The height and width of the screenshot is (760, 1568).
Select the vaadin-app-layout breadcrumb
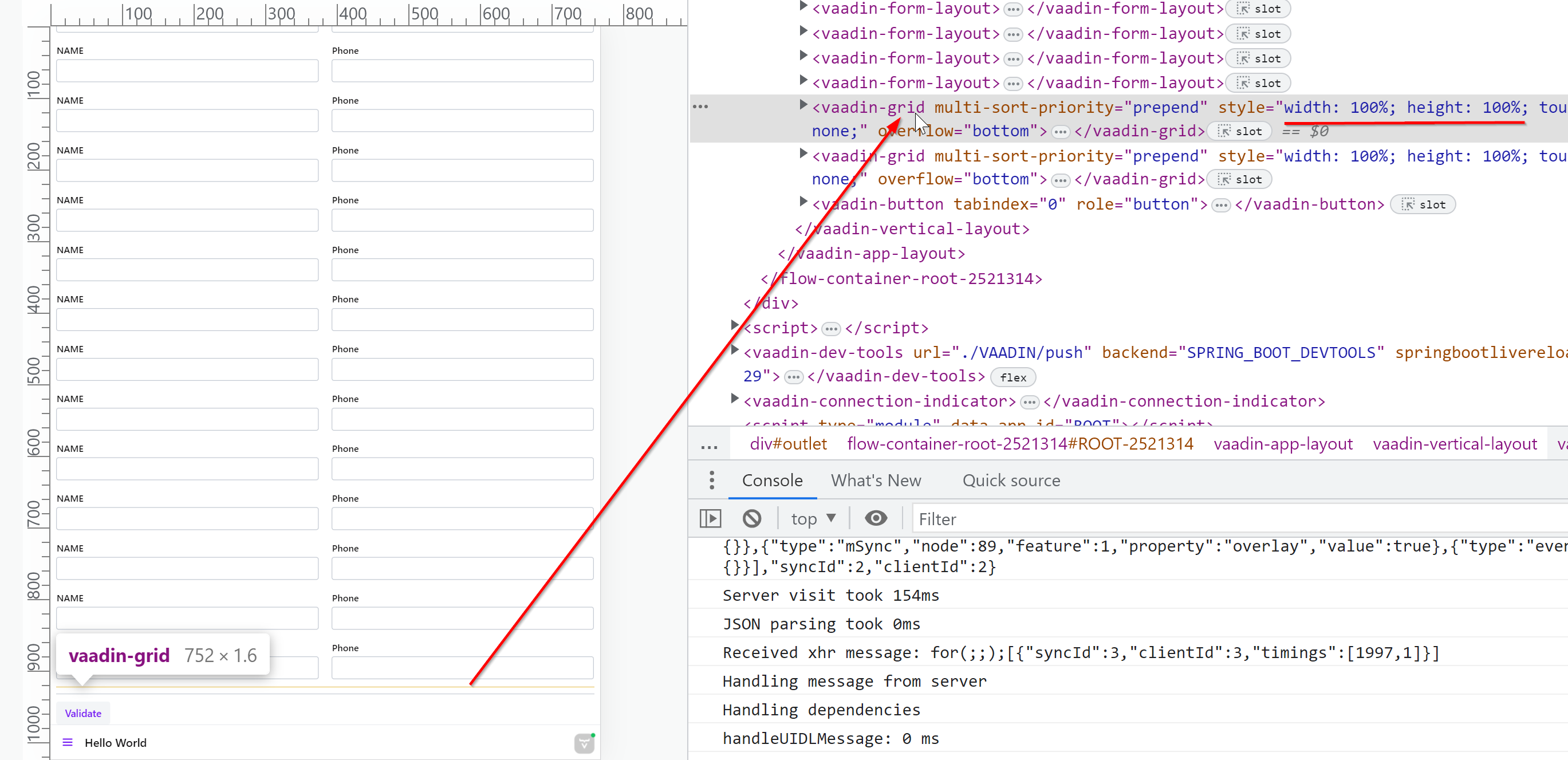point(1283,444)
